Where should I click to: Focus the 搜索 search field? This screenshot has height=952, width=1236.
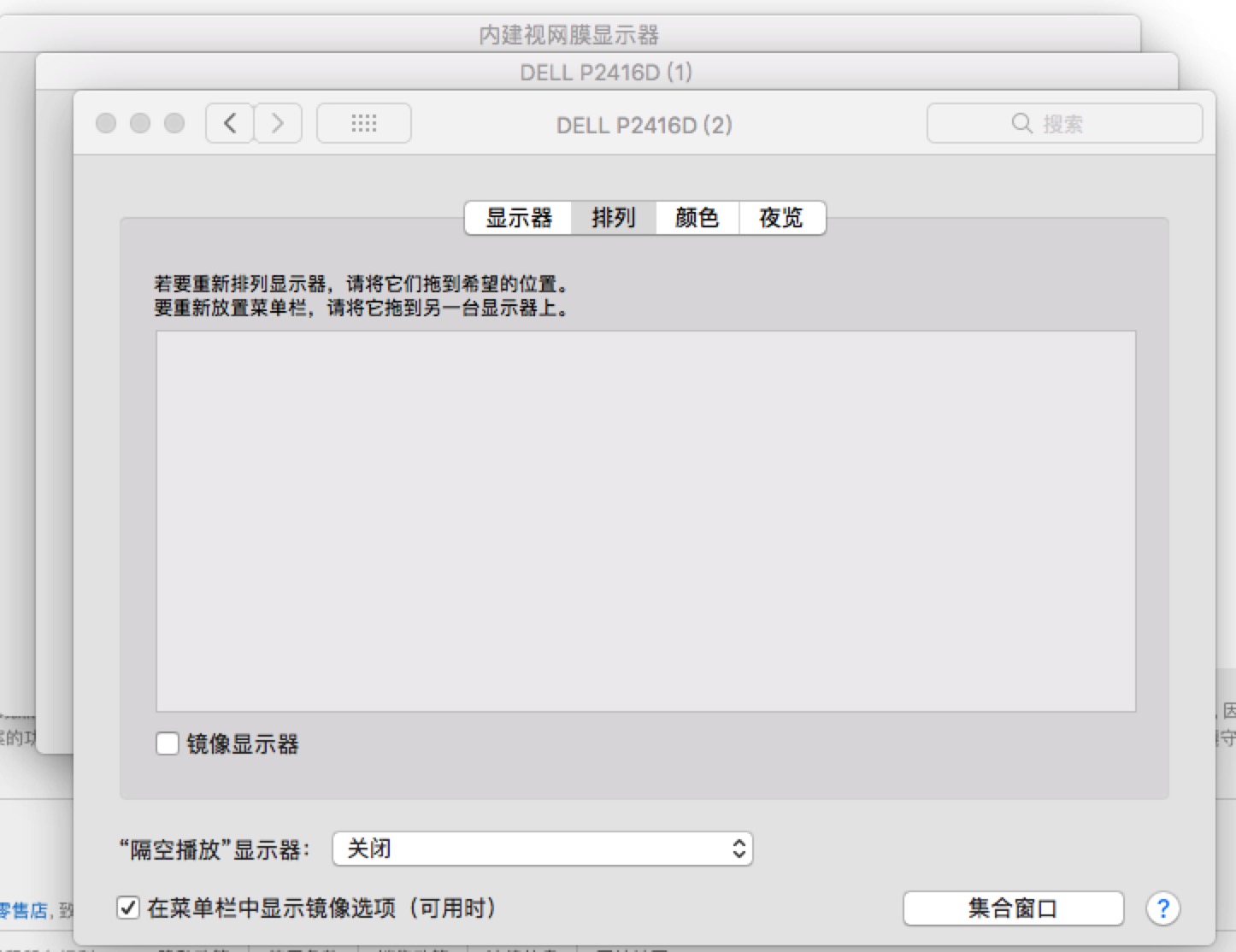1065,124
